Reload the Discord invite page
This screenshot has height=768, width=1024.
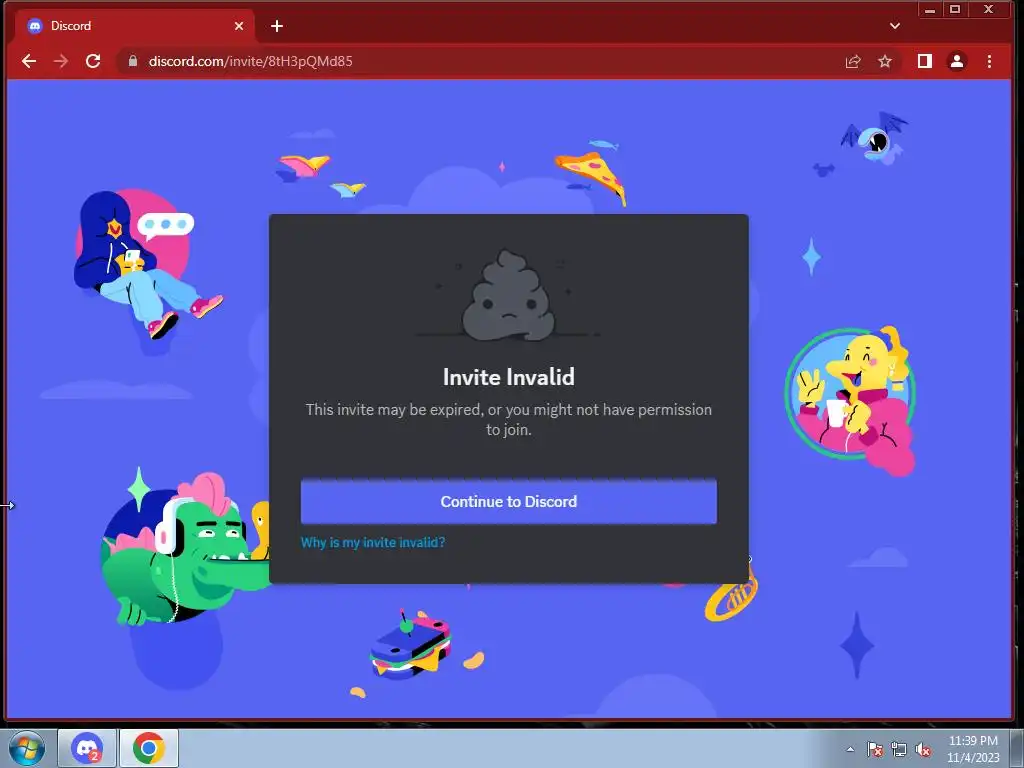(93, 61)
